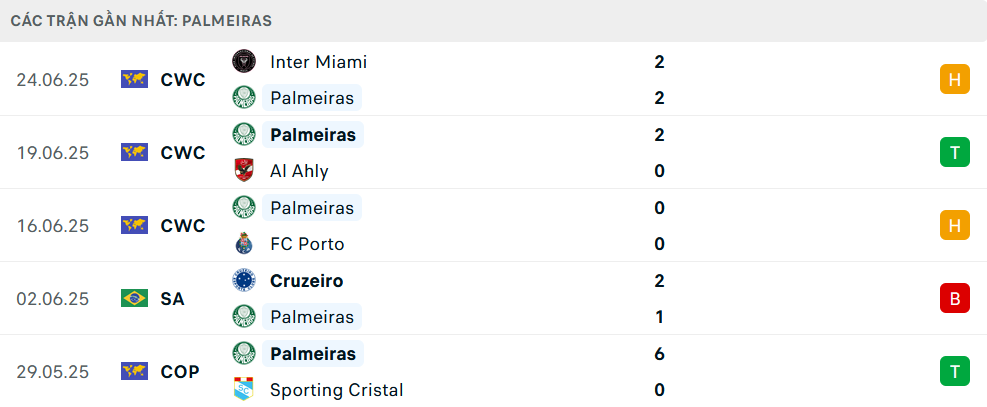Open the Inter Miami team name

pos(319,62)
